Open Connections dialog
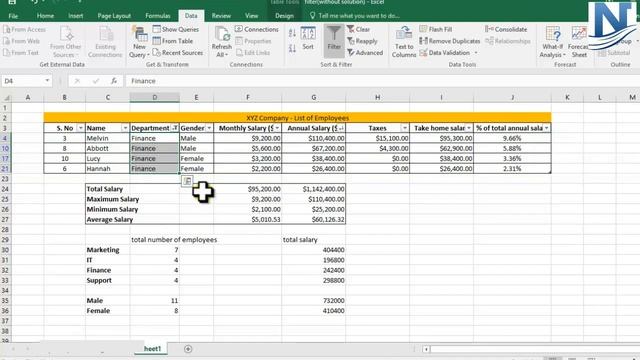 (257, 29)
